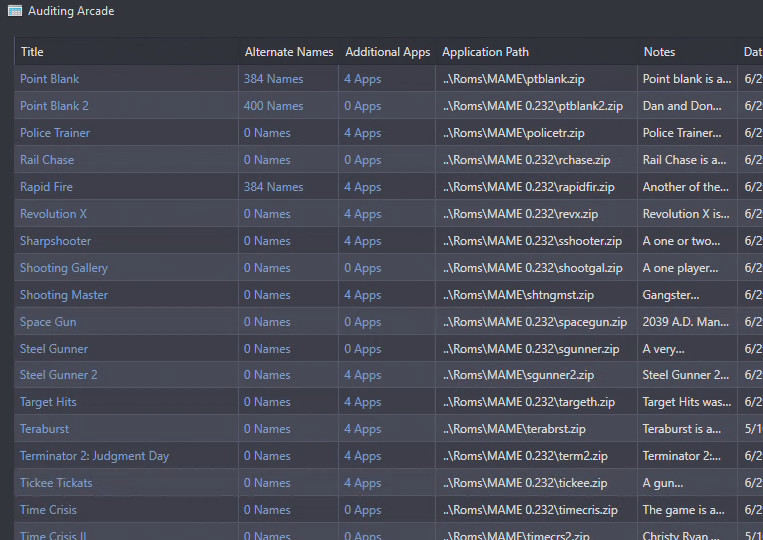Click the ptblank.zip application path
This screenshot has width=763, height=540.
514,79
